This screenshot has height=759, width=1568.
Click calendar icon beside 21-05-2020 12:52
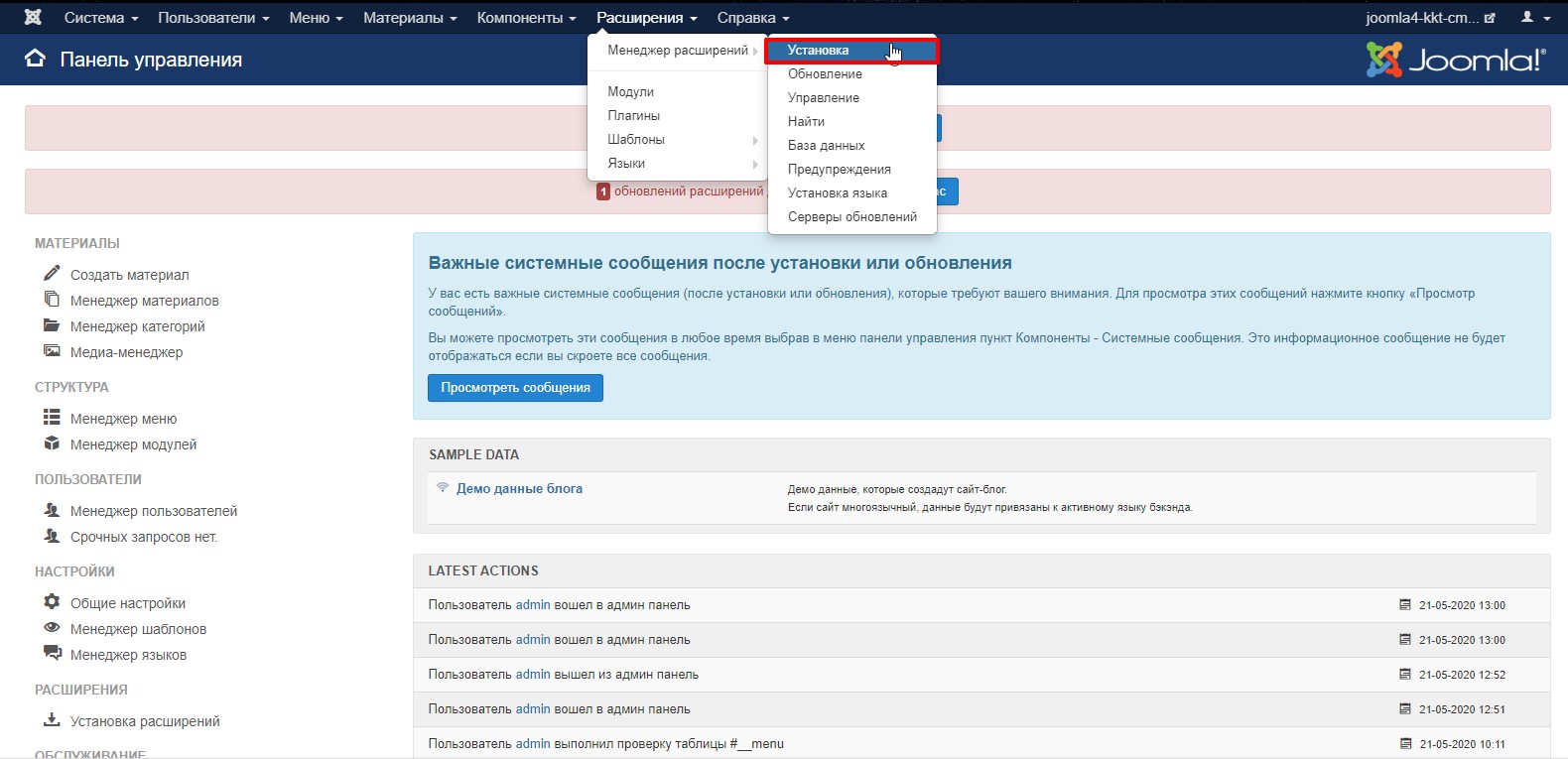point(1405,674)
